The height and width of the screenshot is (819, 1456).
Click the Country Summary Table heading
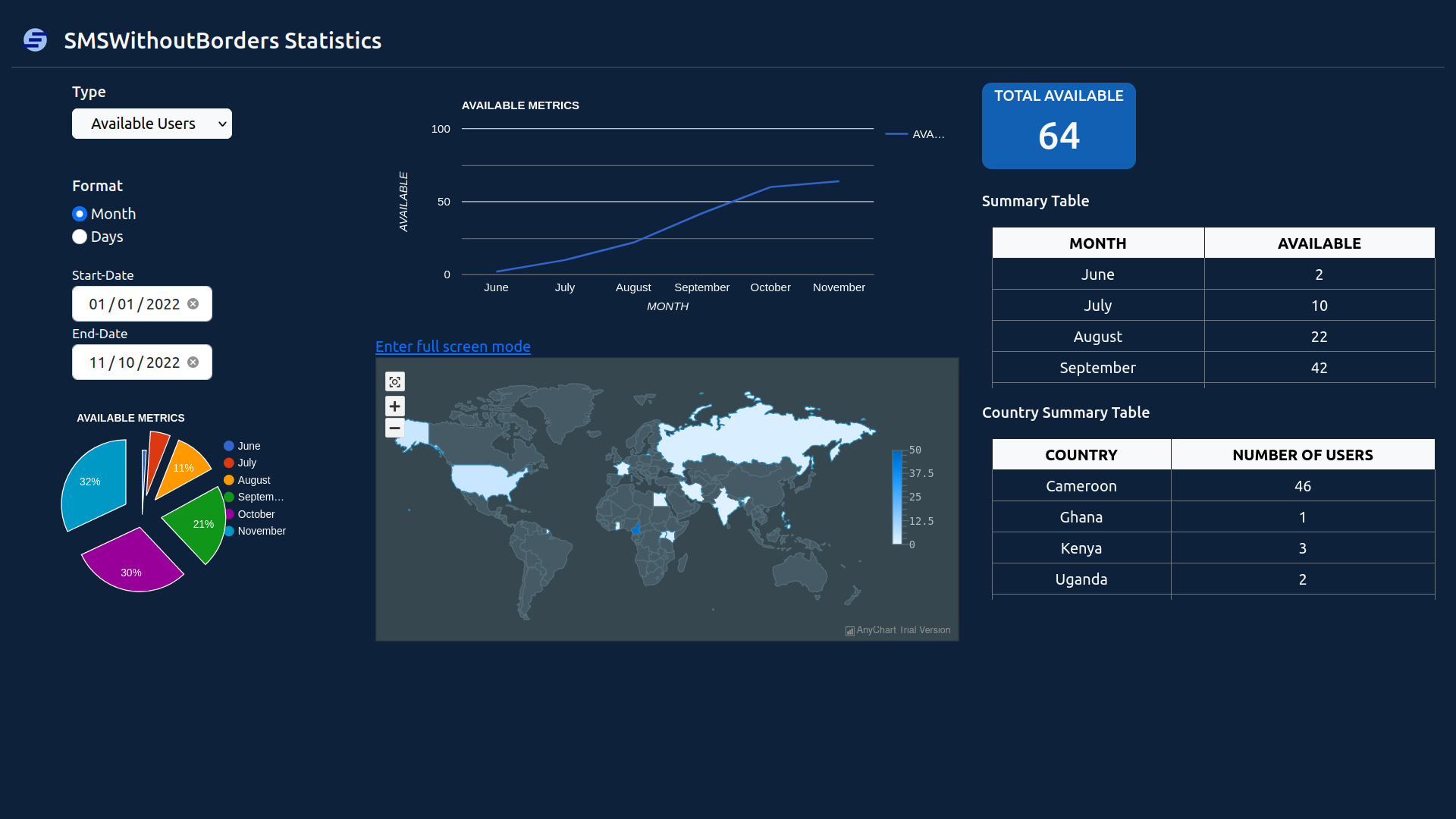click(x=1066, y=413)
